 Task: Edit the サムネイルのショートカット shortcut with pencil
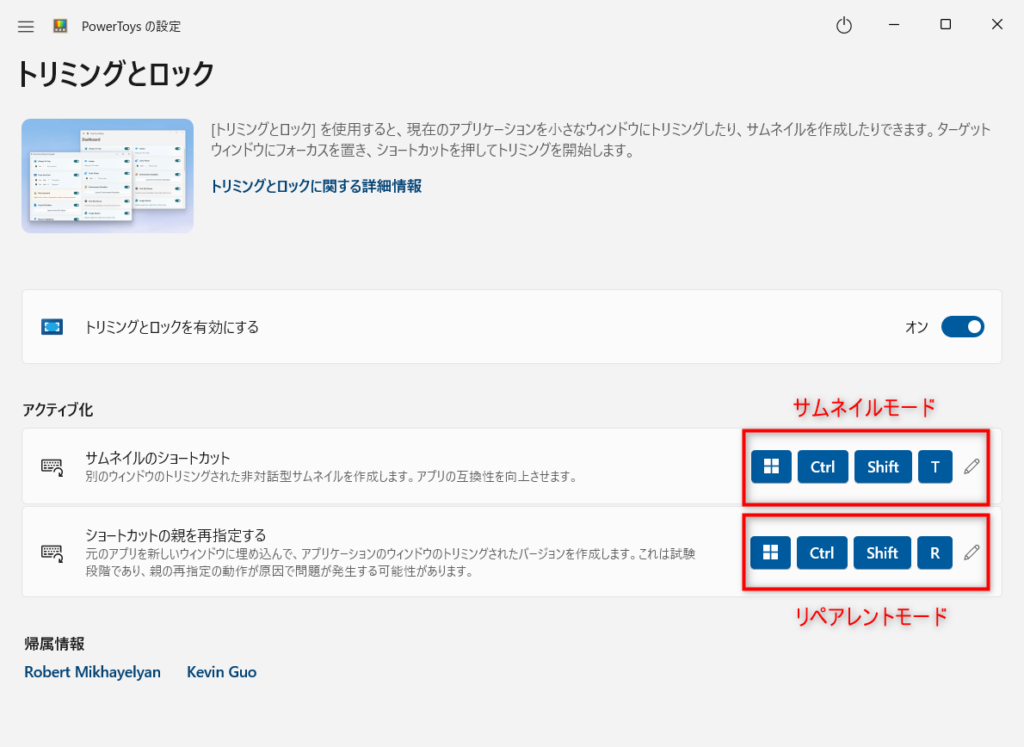point(972,466)
